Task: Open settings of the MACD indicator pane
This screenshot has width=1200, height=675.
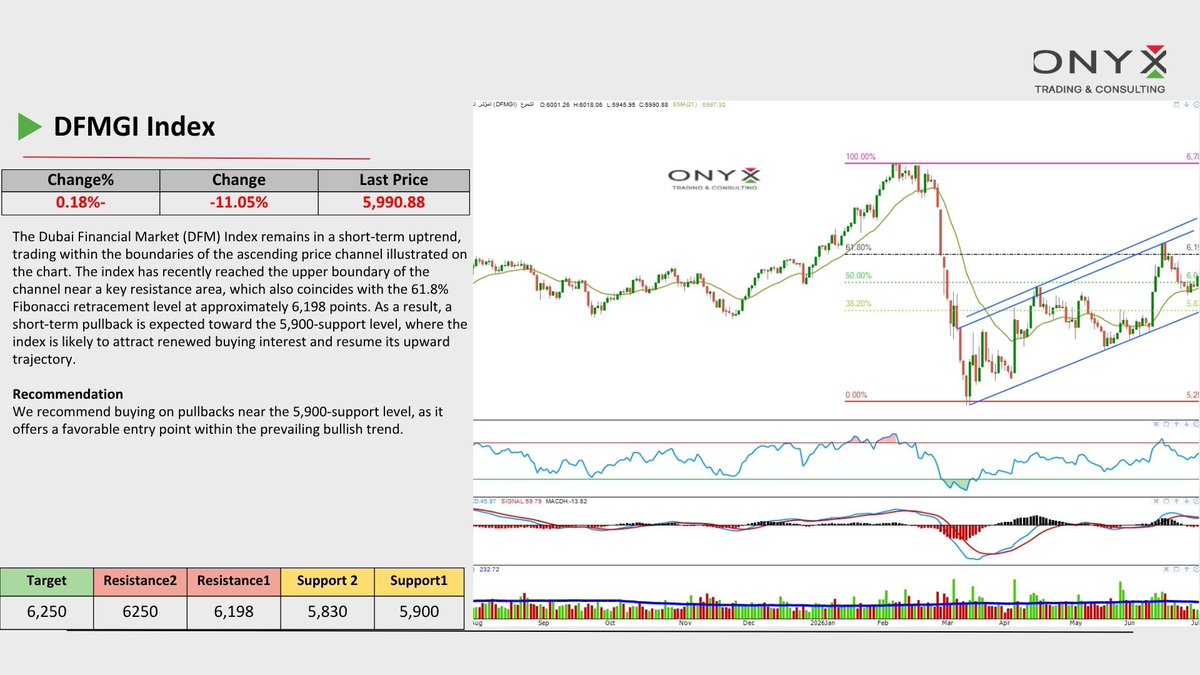Action: coord(1197,501)
